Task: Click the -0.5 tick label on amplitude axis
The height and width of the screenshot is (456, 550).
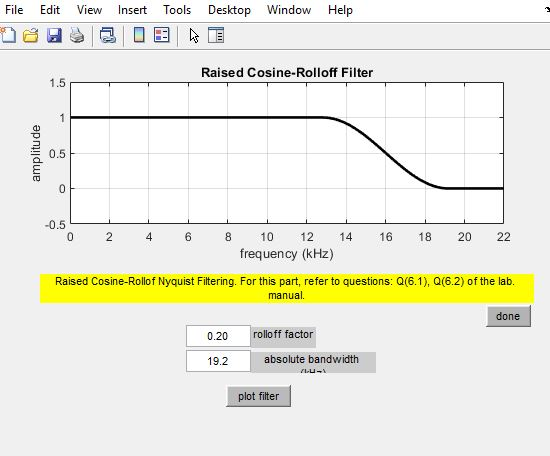Action: point(55,224)
